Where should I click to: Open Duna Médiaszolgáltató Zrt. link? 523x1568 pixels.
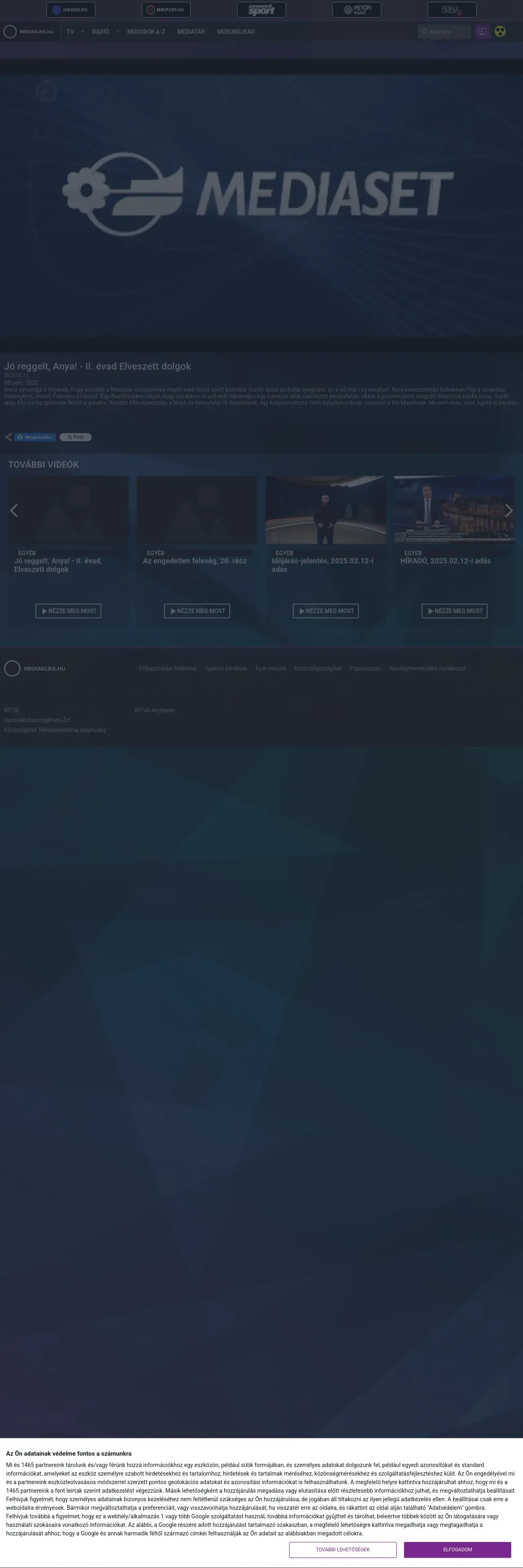pos(37,720)
